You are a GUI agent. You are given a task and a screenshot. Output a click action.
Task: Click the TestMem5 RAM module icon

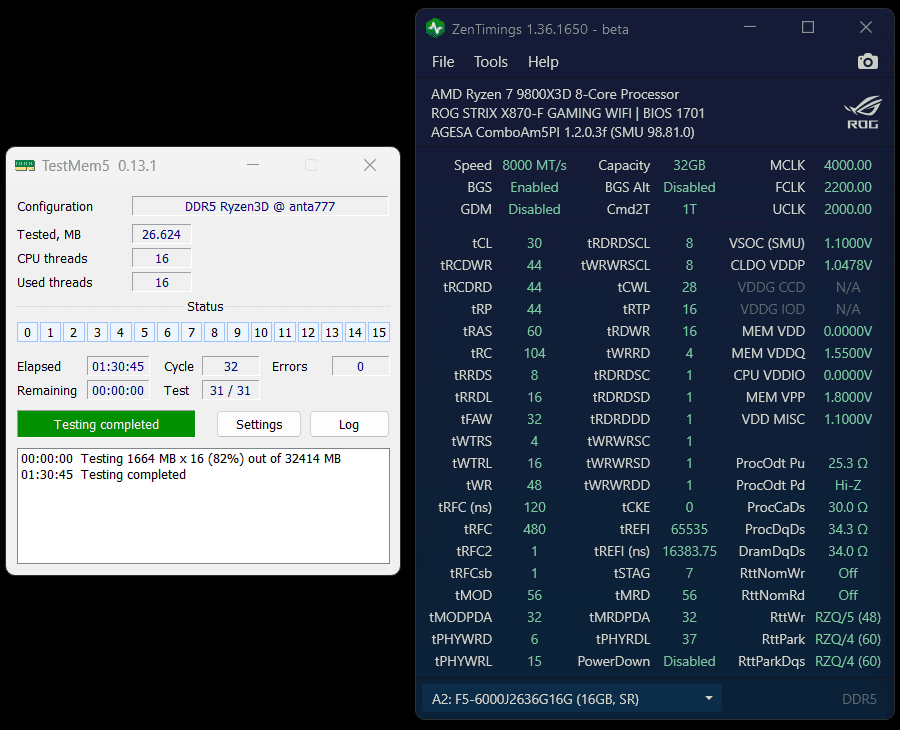point(25,165)
